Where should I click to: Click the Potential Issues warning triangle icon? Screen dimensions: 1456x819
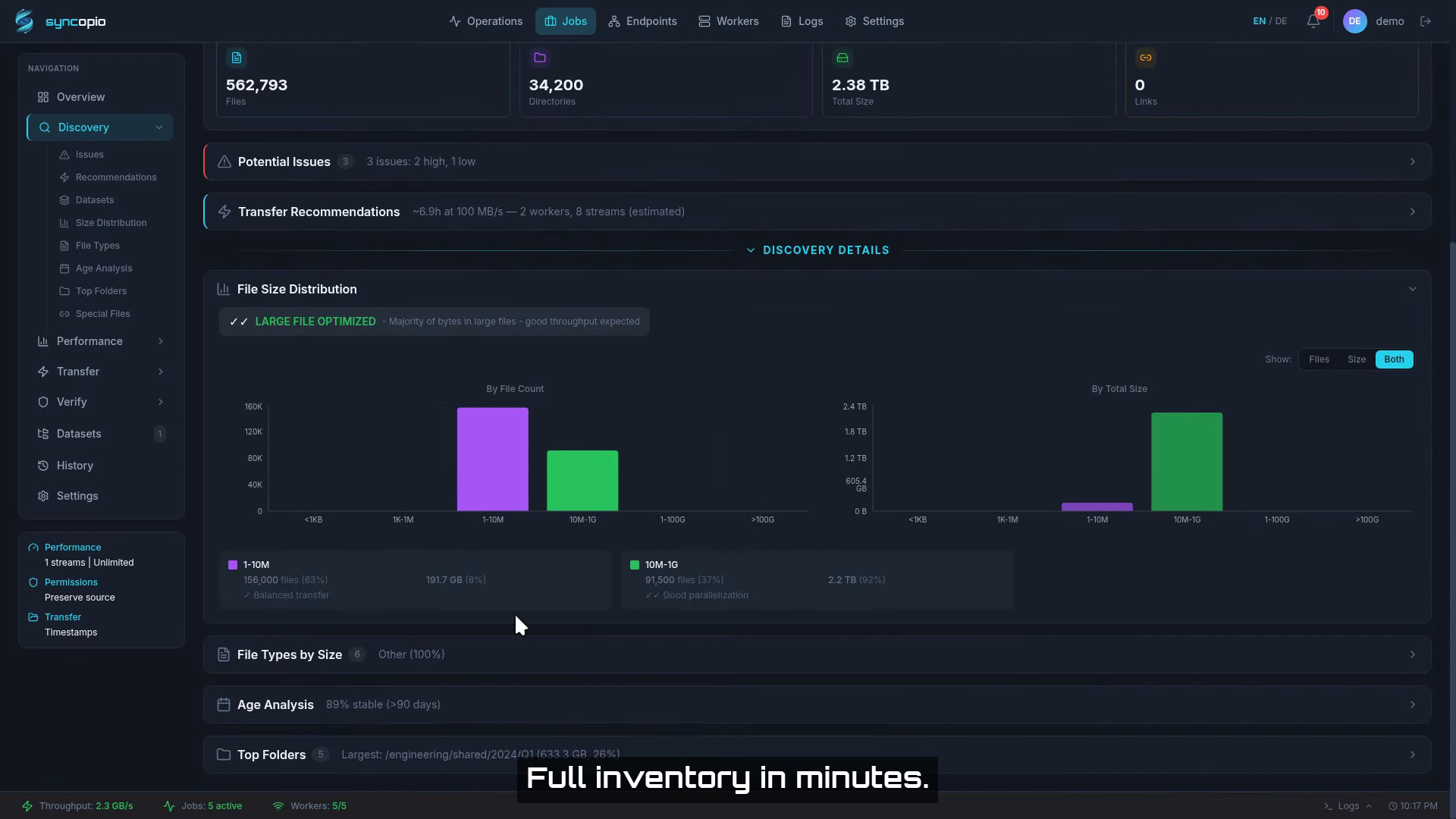[224, 162]
